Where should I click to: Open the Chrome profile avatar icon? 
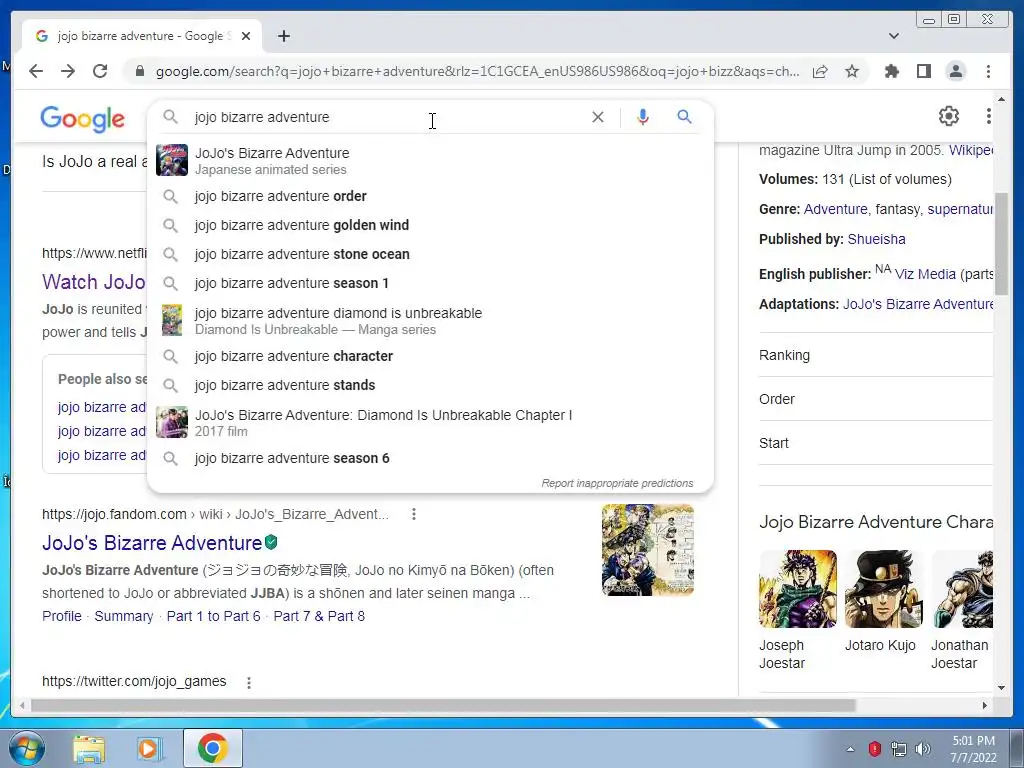tap(955, 71)
